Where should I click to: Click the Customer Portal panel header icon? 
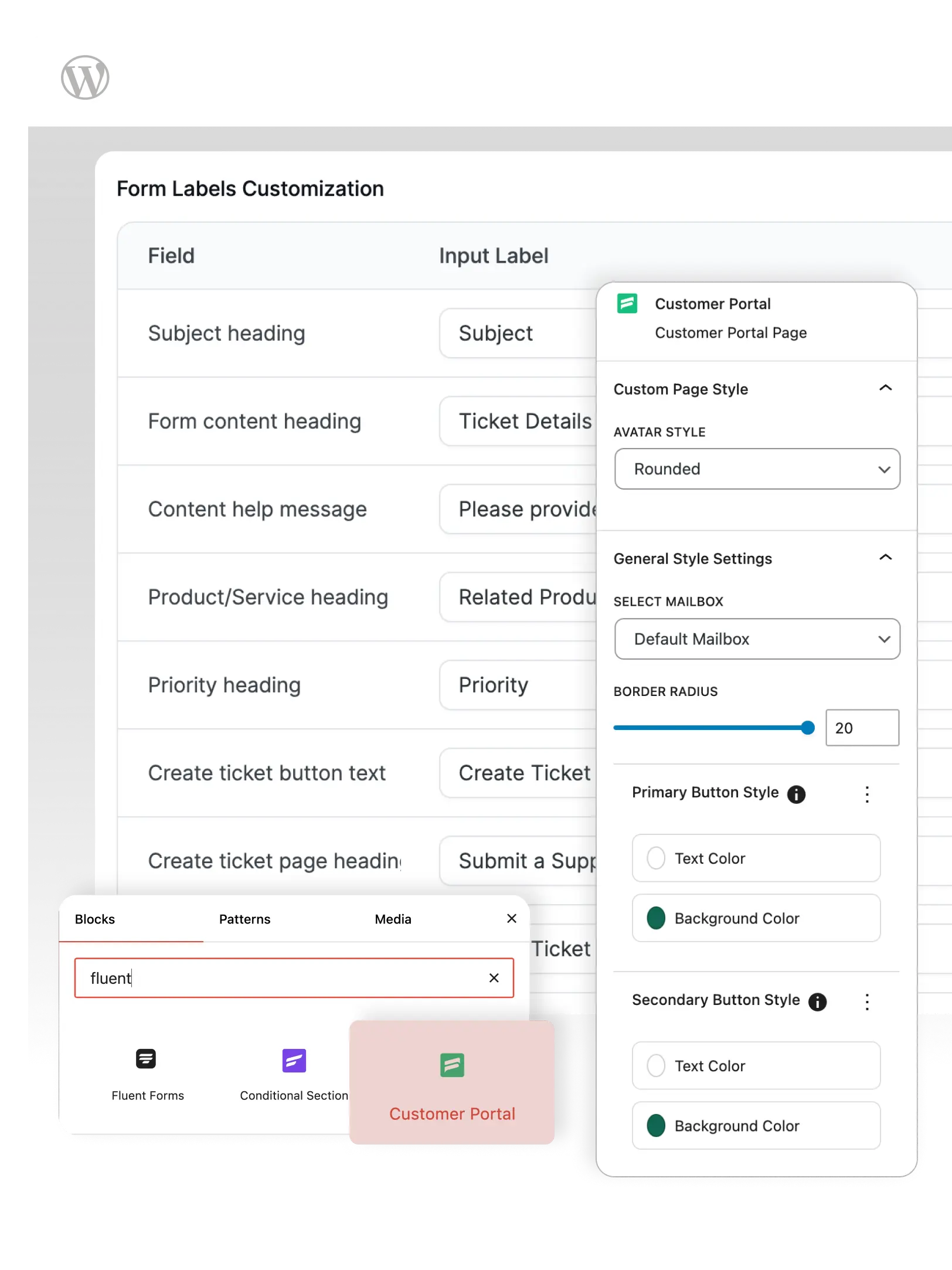click(x=627, y=304)
